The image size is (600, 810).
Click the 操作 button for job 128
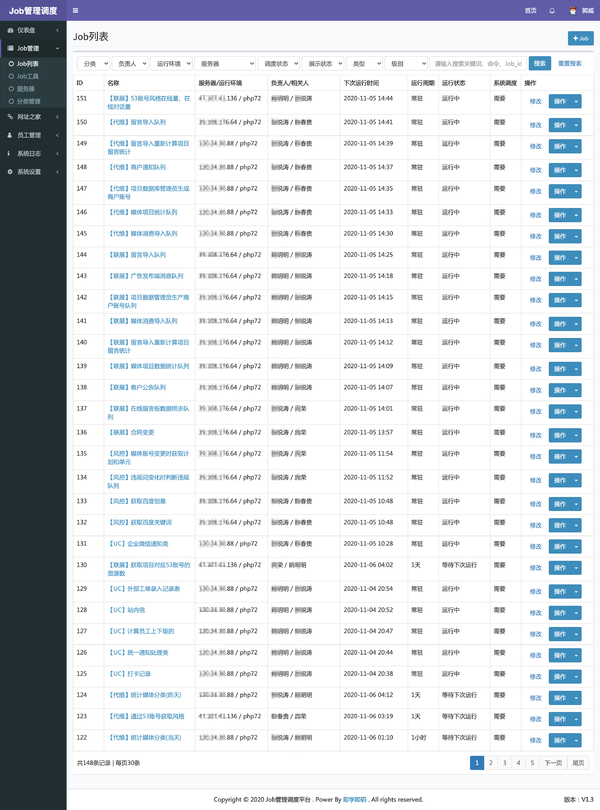pos(560,613)
